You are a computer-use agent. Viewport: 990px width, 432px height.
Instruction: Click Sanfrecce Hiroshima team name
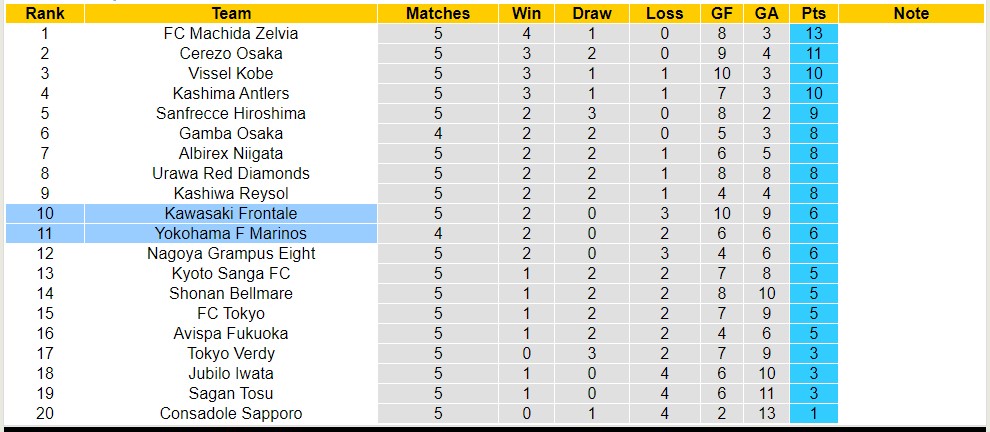point(231,113)
